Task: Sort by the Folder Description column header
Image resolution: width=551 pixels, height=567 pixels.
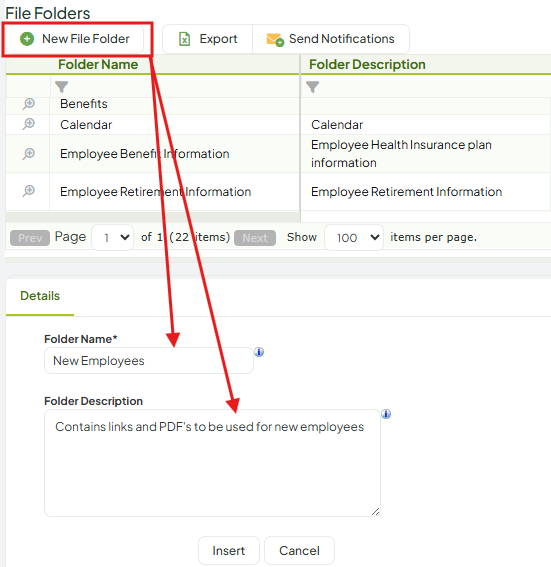Action: point(367,64)
